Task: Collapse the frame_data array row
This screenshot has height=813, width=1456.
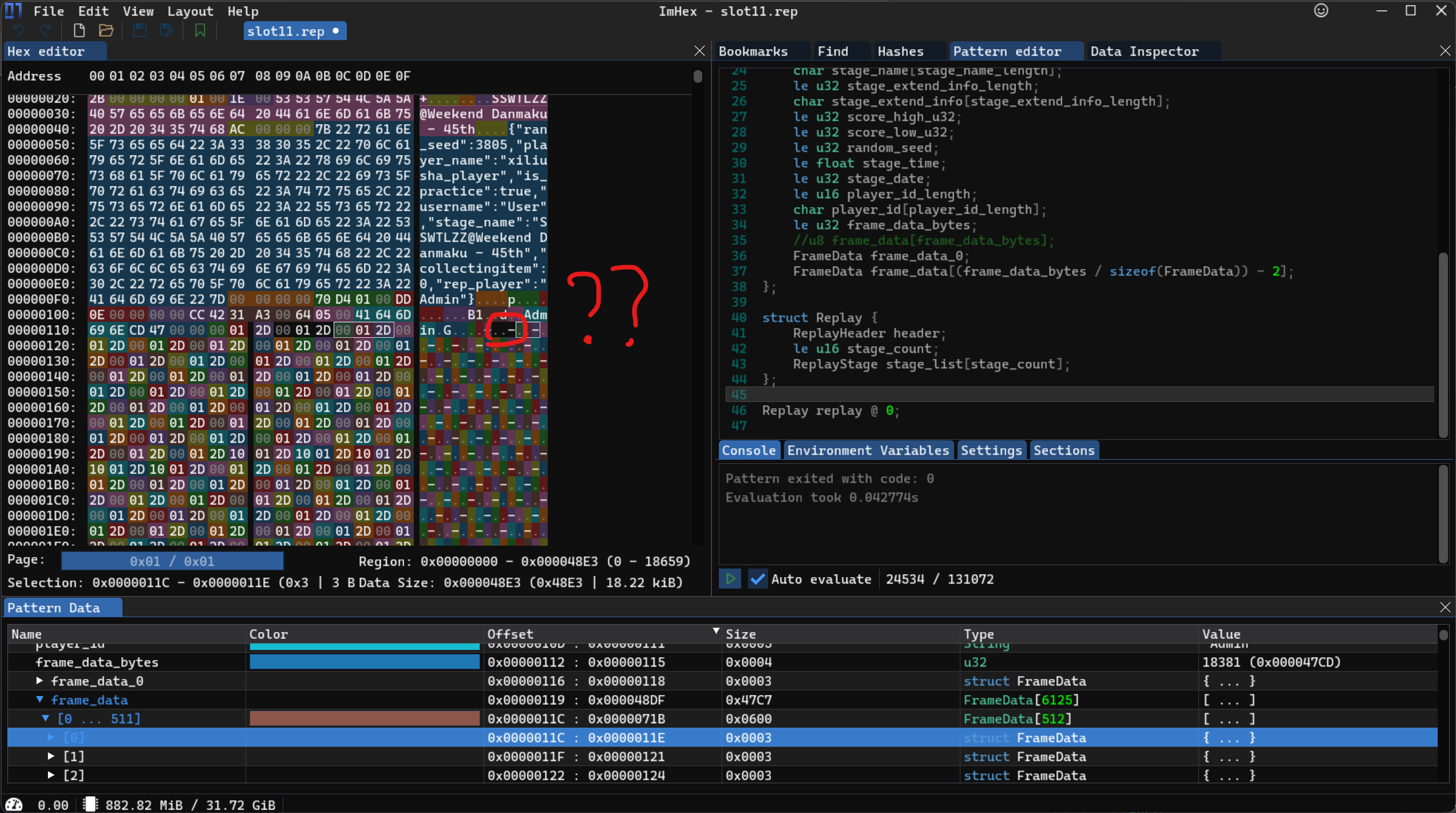Action: [x=39, y=700]
